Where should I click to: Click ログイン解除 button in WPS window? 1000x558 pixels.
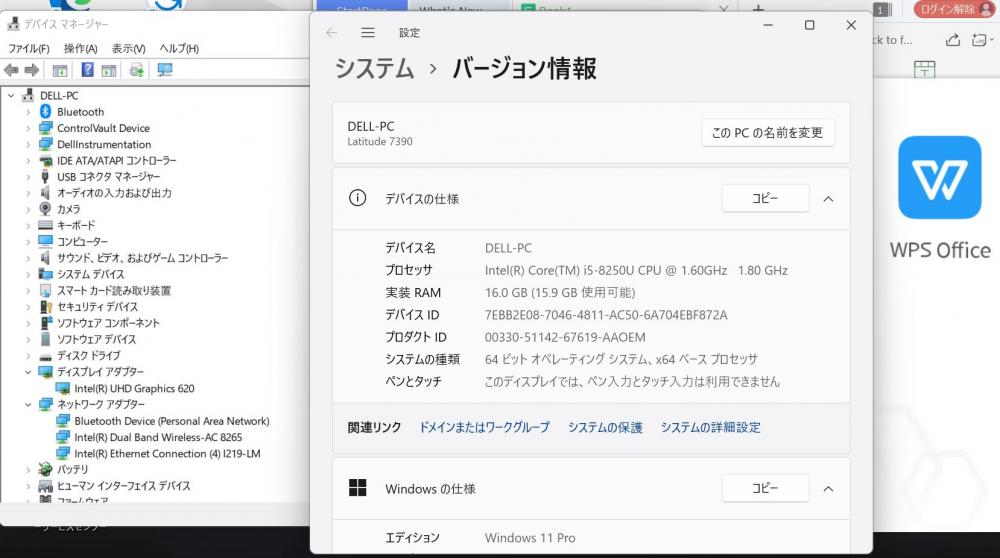(954, 9)
